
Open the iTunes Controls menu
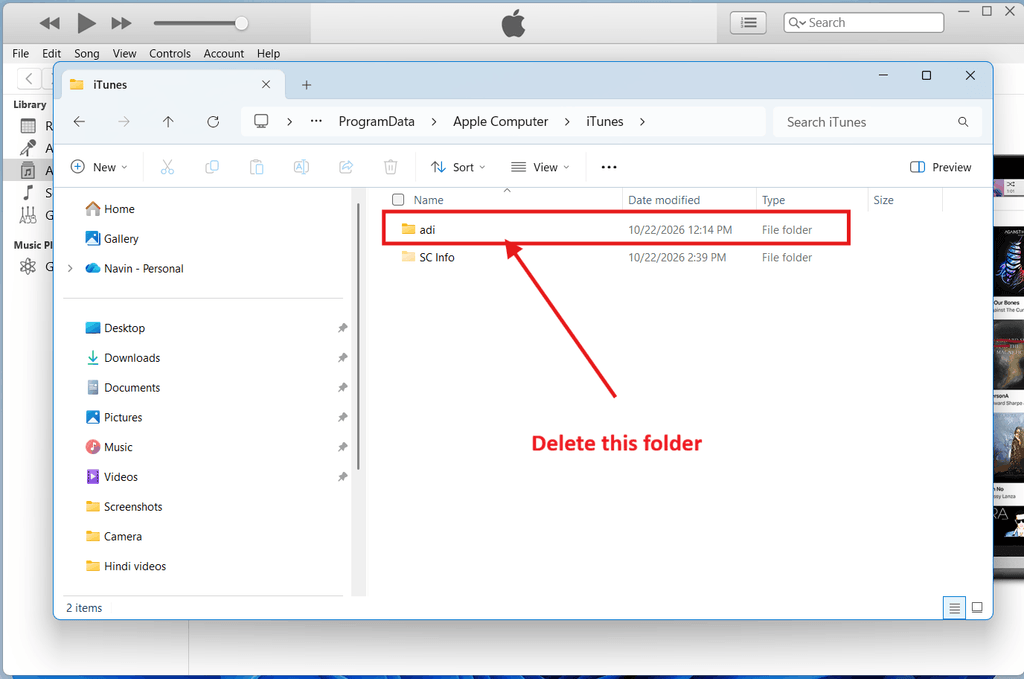(x=170, y=54)
